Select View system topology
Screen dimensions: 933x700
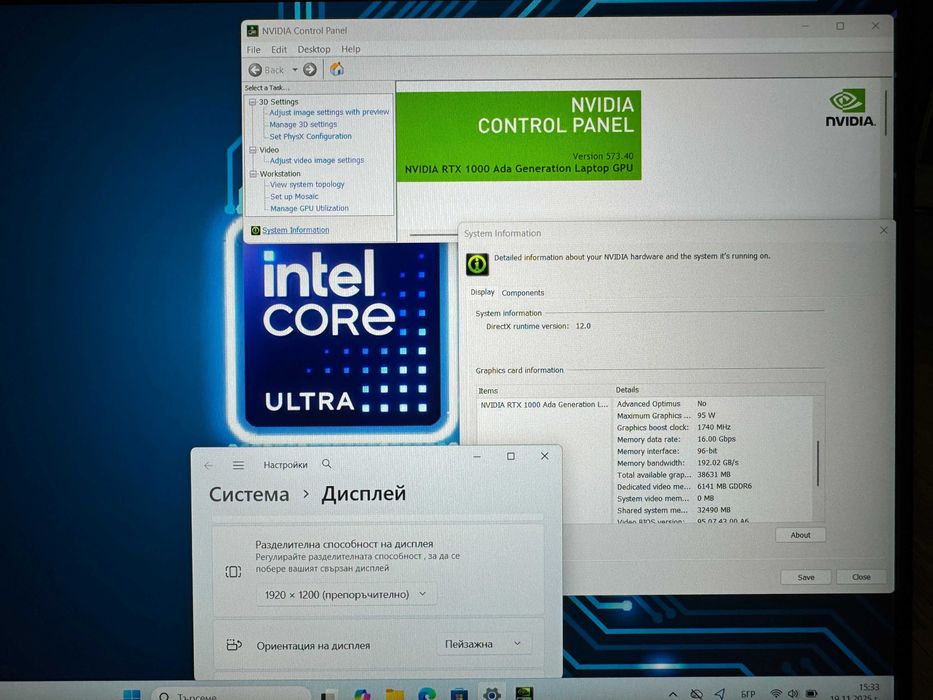pos(307,185)
